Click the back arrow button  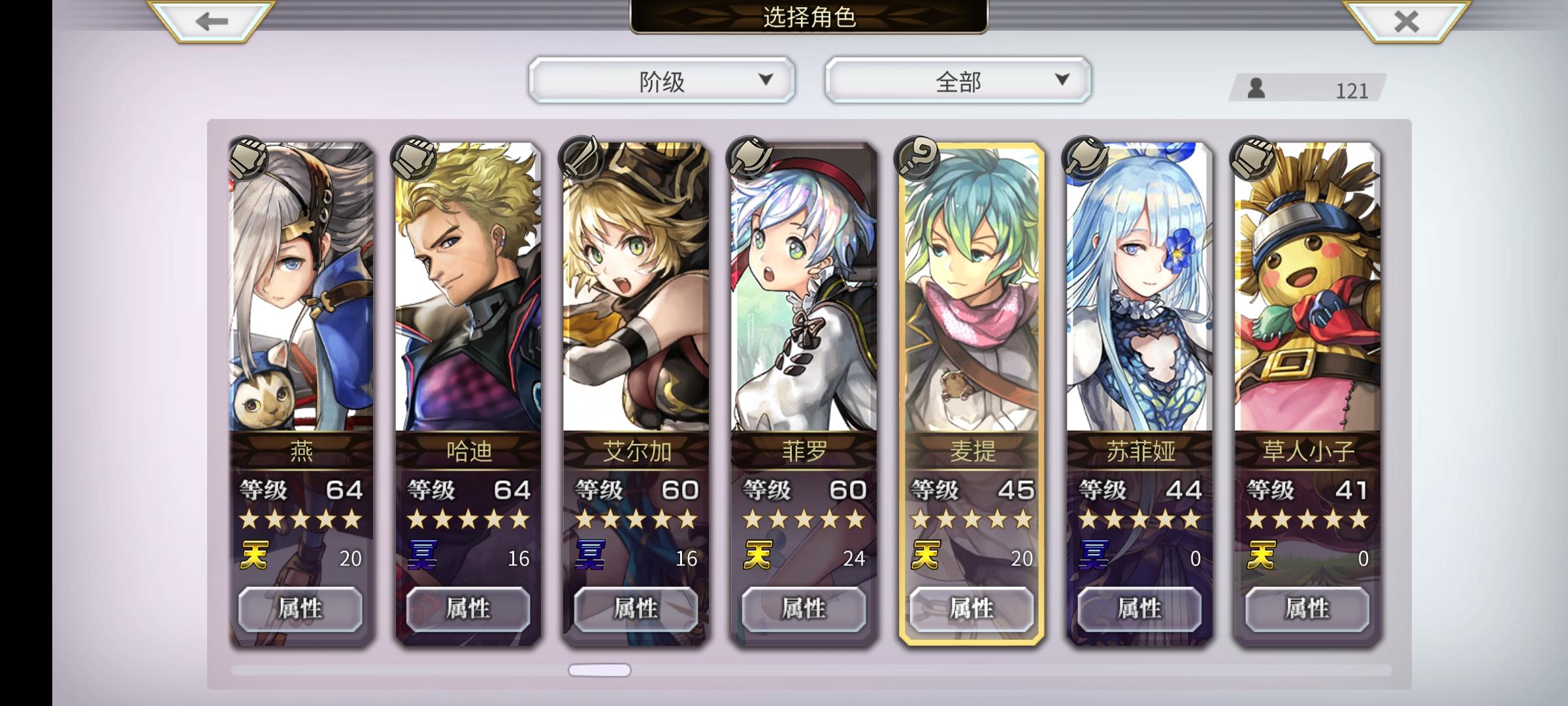coord(210,21)
